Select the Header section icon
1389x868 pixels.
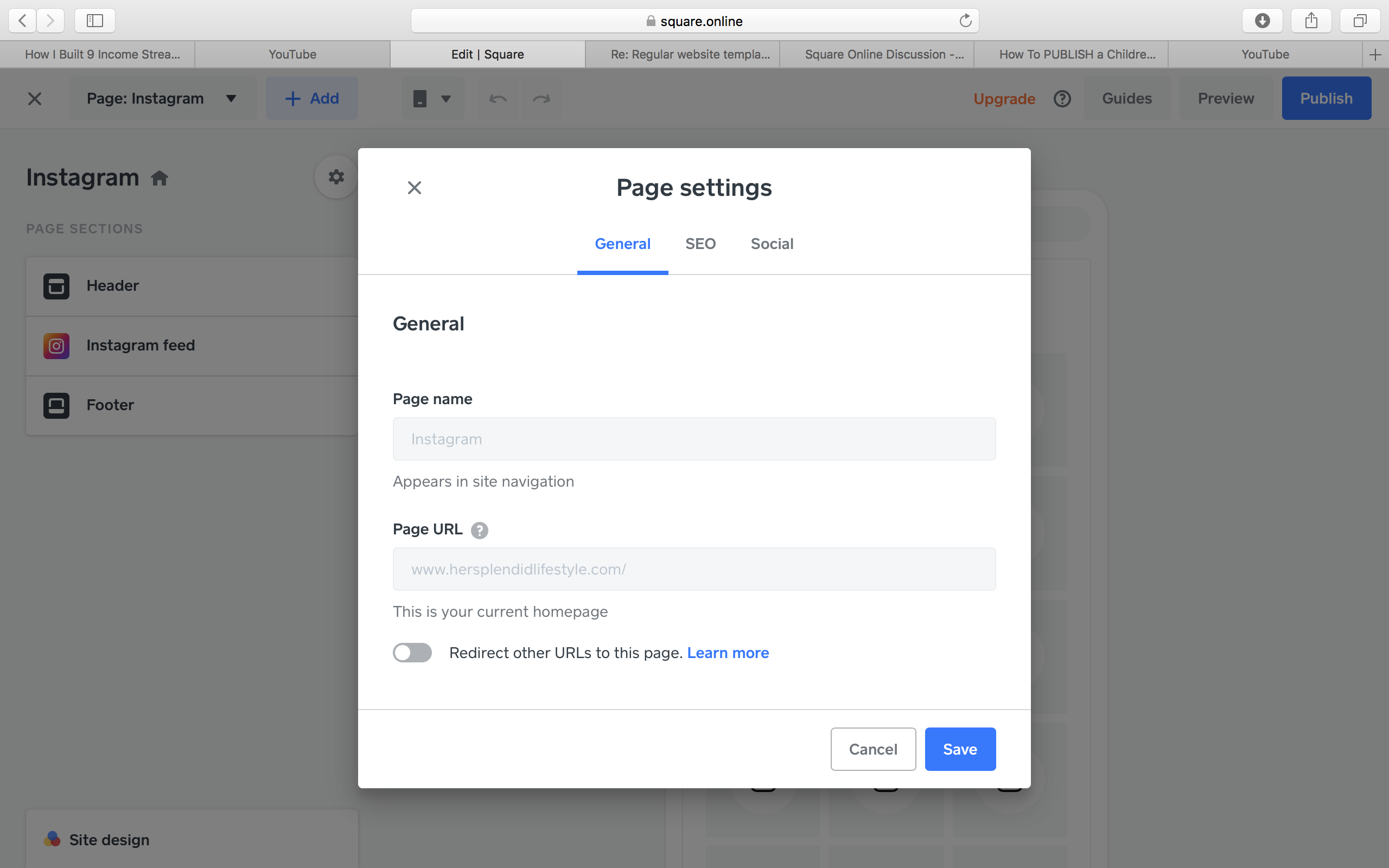coord(56,286)
